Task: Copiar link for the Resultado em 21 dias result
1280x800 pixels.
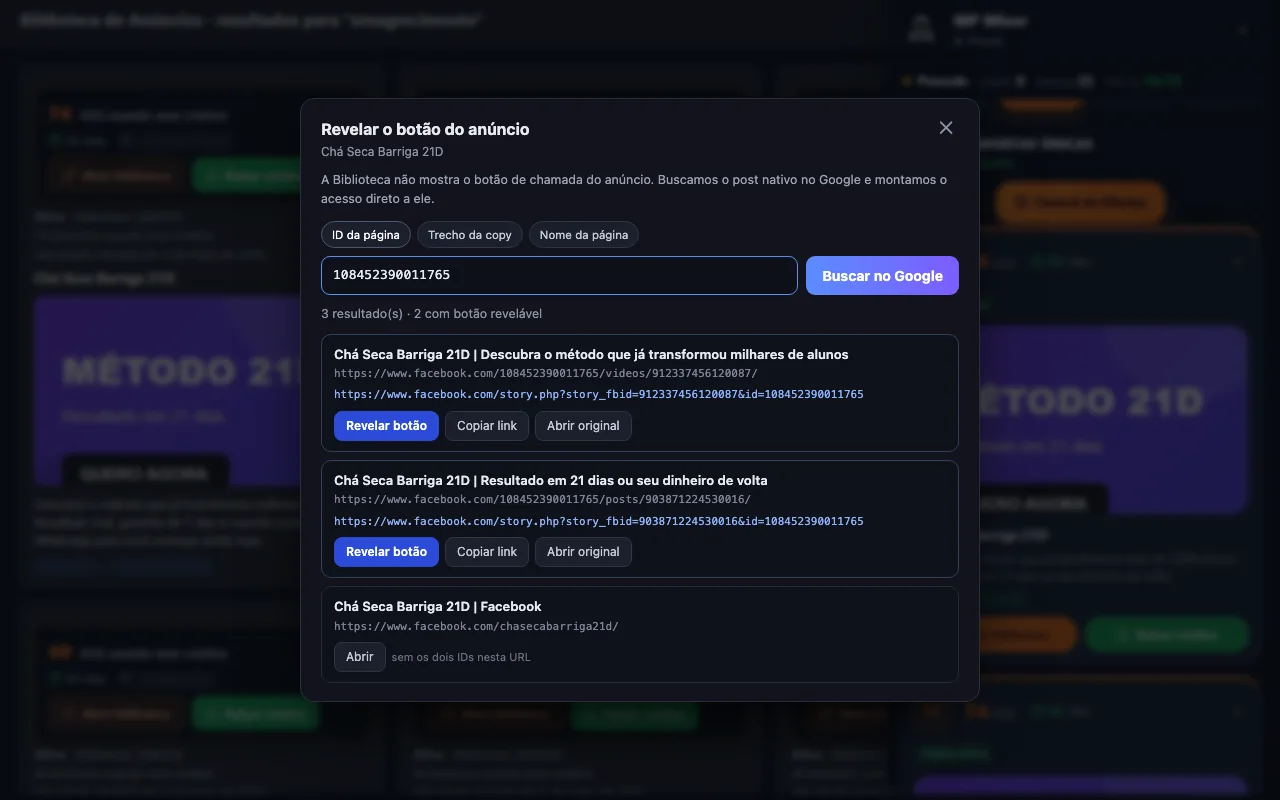Action: click(x=487, y=552)
